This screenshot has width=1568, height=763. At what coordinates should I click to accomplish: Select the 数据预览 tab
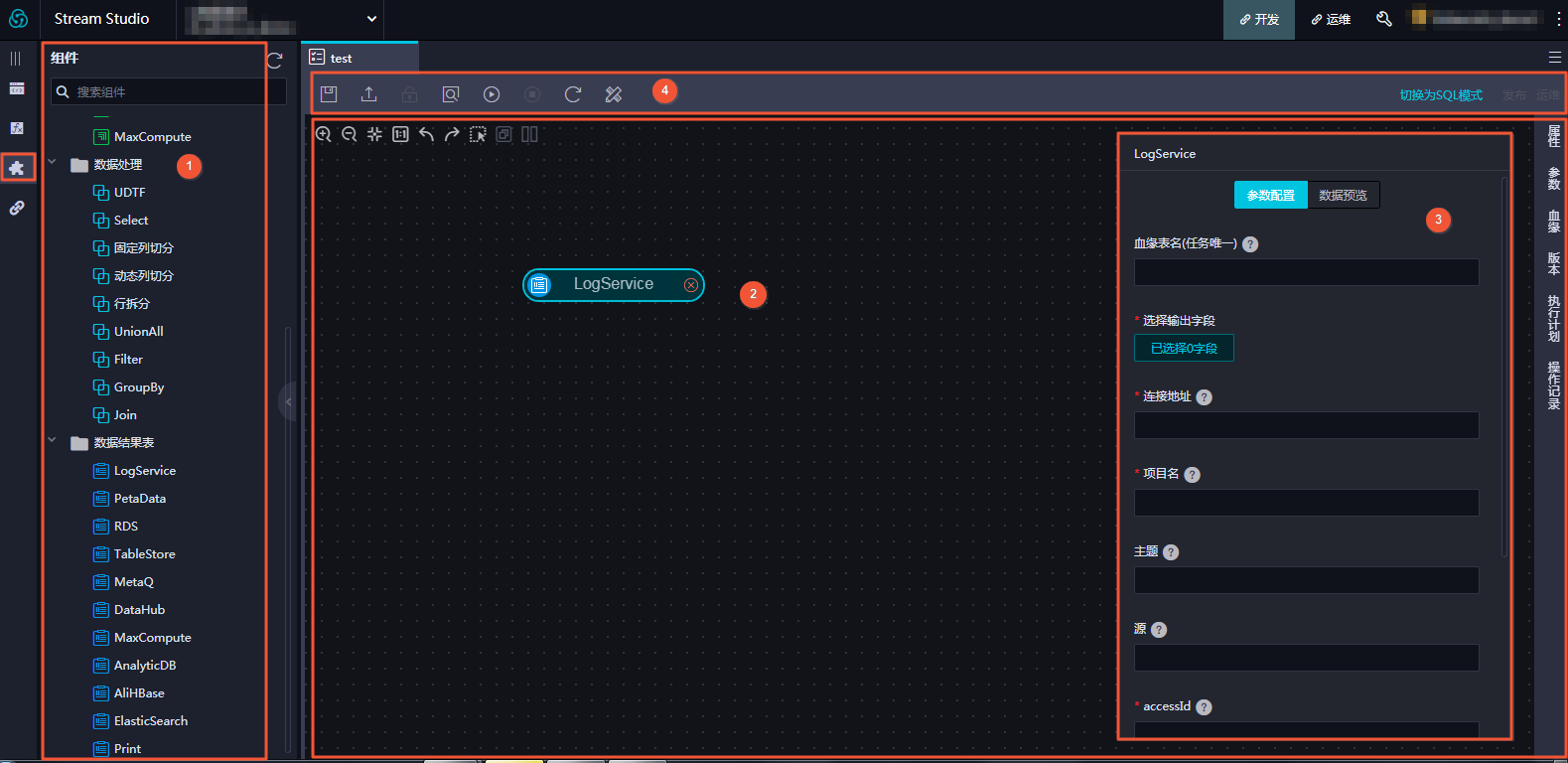(x=1344, y=196)
